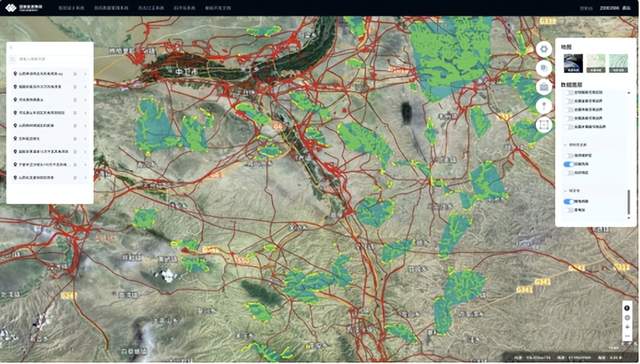Screen dimensions: 640x364
Task: Open the last menu item in top navigation
Action: (x=218, y=8)
